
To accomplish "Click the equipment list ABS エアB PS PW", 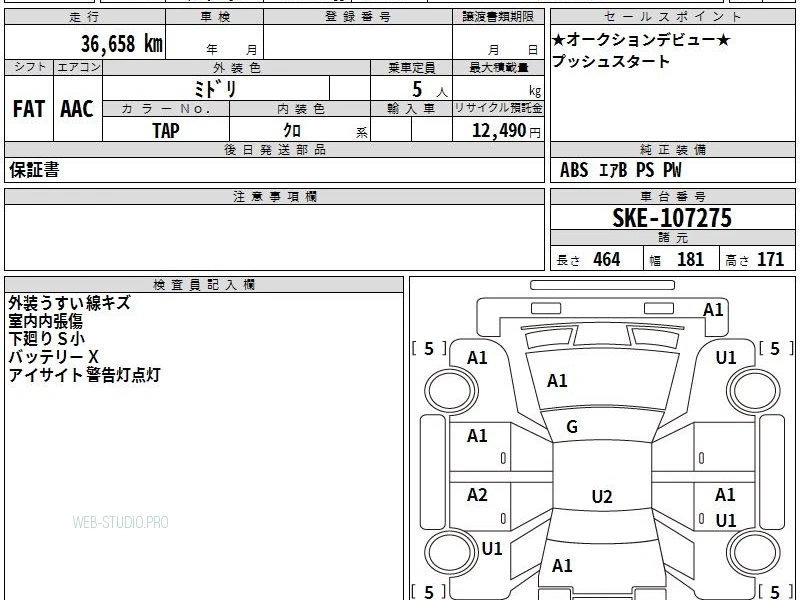I will [x=620, y=170].
